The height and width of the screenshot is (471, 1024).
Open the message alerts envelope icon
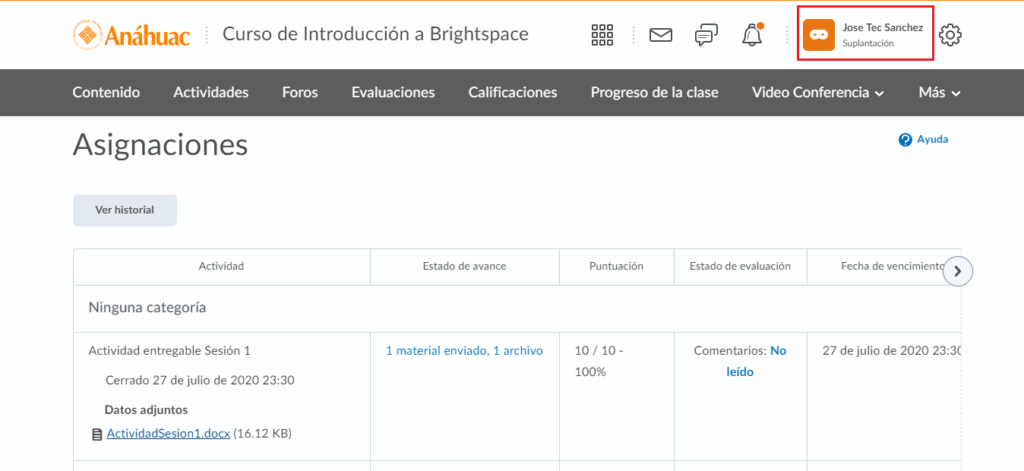pos(660,35)
